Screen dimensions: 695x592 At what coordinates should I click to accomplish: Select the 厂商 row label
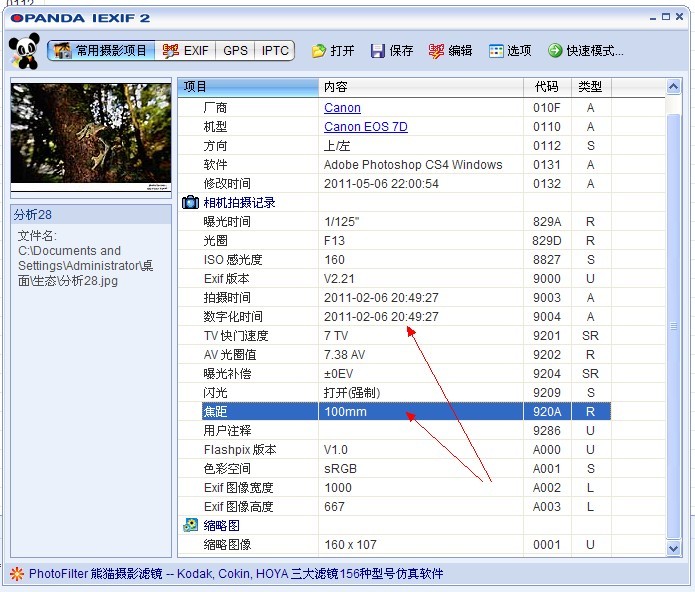(215, 108)
